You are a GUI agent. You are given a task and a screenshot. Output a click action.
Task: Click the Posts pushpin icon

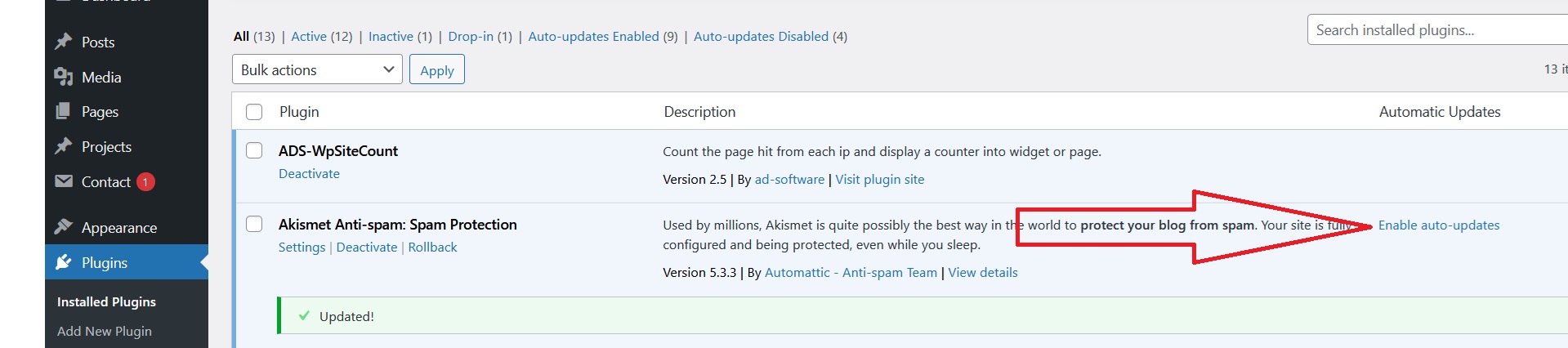click(64, 42)
